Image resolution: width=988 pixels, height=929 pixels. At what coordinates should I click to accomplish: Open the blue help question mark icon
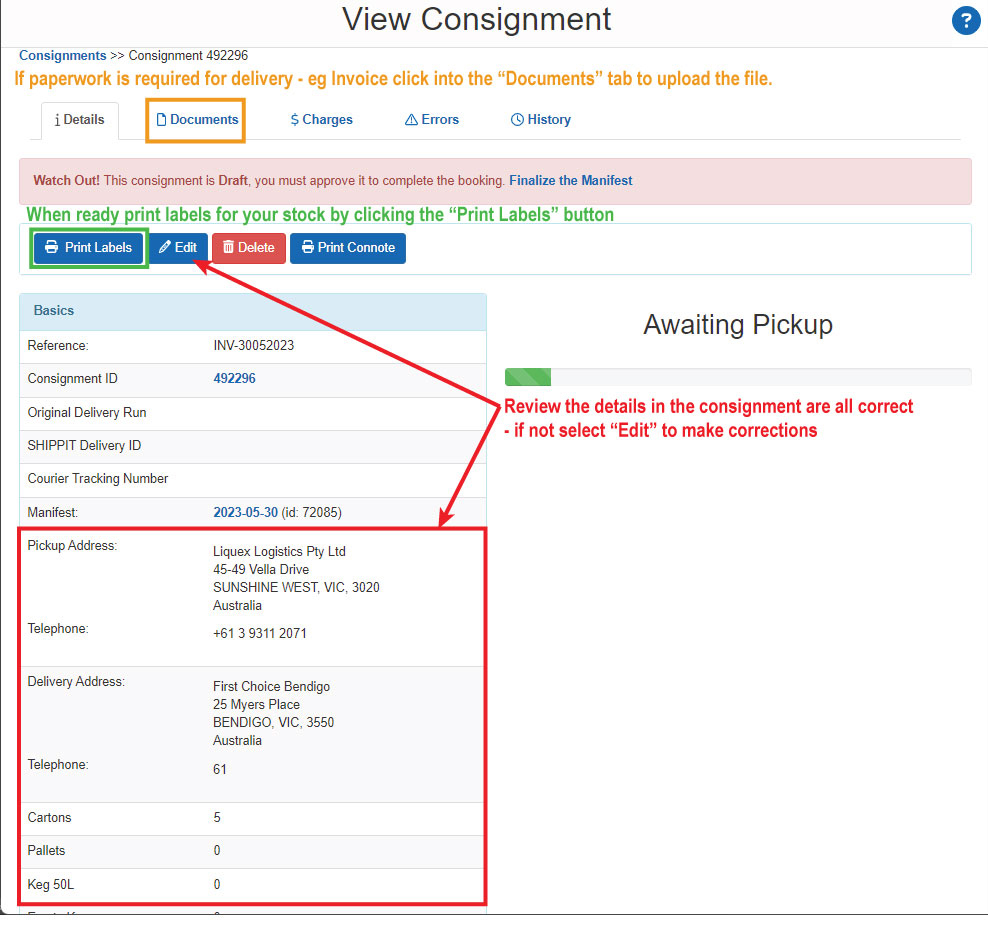(x=965, y=21)
